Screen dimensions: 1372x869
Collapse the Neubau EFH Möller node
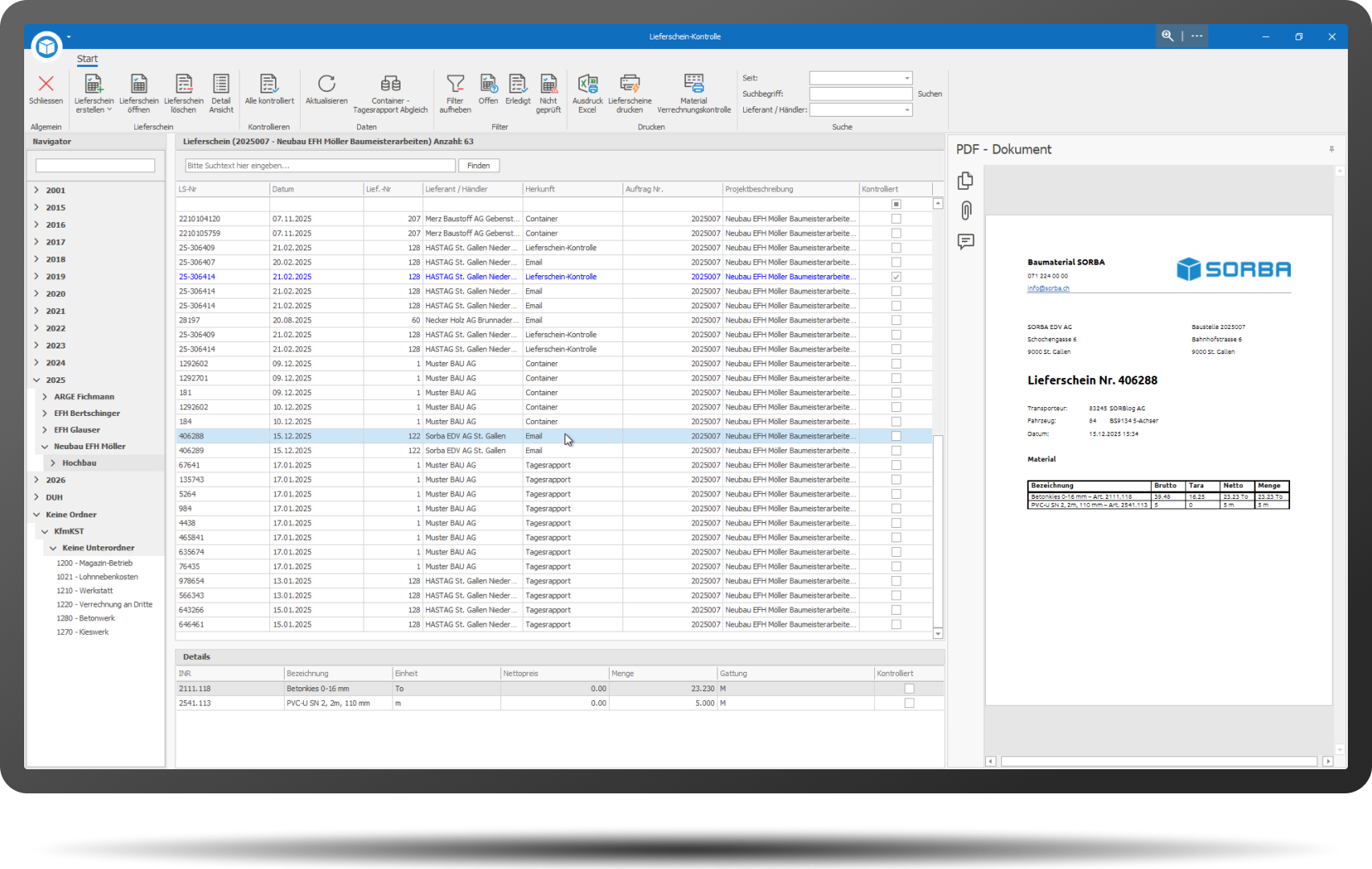[x=45, y=447]
